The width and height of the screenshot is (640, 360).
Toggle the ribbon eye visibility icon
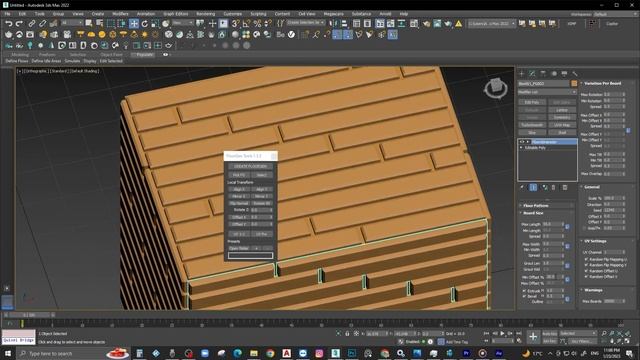click(165, 54)
